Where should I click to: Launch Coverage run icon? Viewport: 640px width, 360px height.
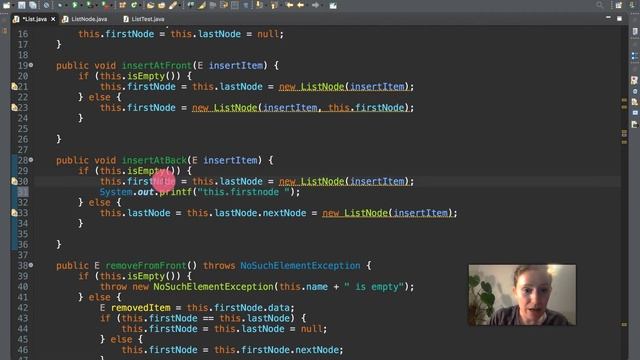(x=89, y=5)
